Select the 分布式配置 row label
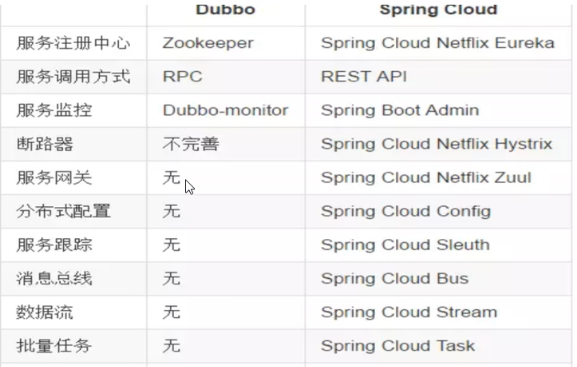Screen dimensions: 577x367 point(63,211)
